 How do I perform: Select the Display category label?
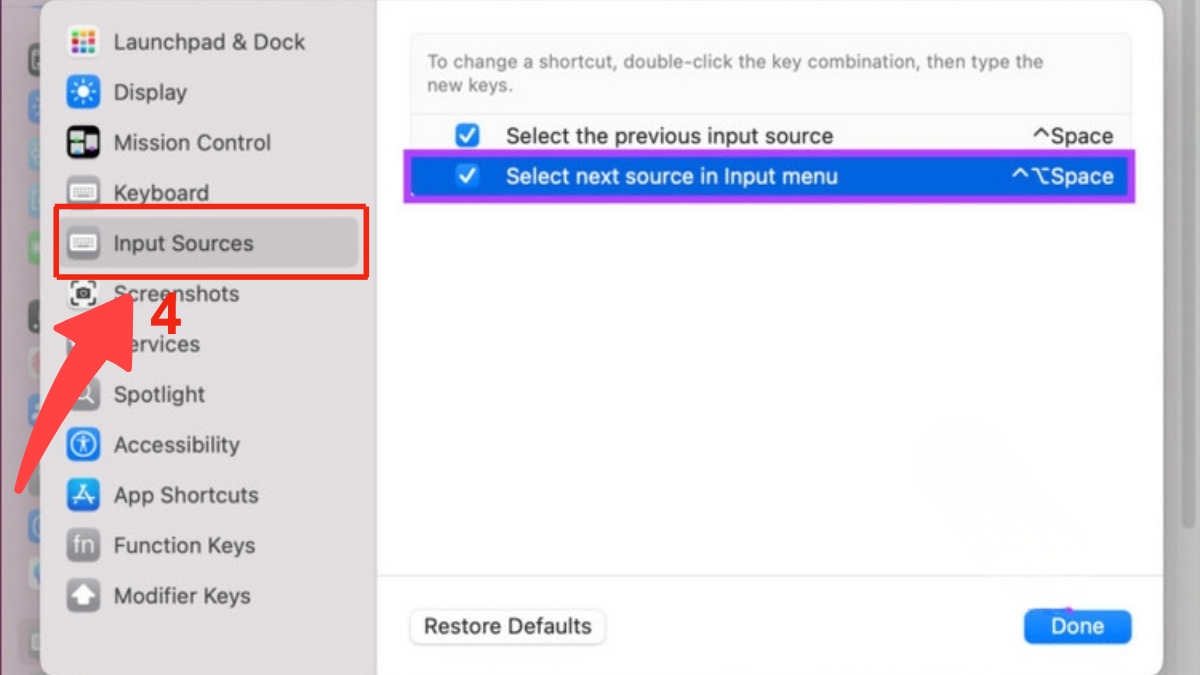[150, 92]
